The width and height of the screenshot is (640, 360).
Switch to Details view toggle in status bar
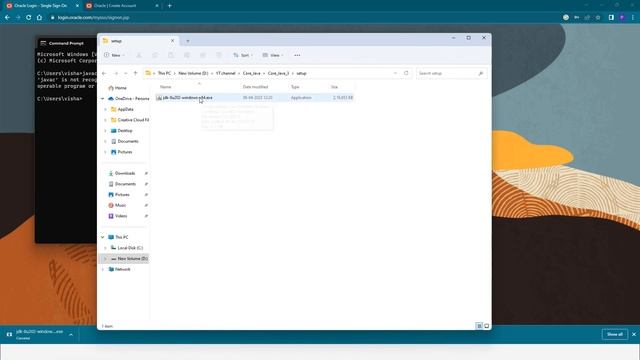pos(479,326)
